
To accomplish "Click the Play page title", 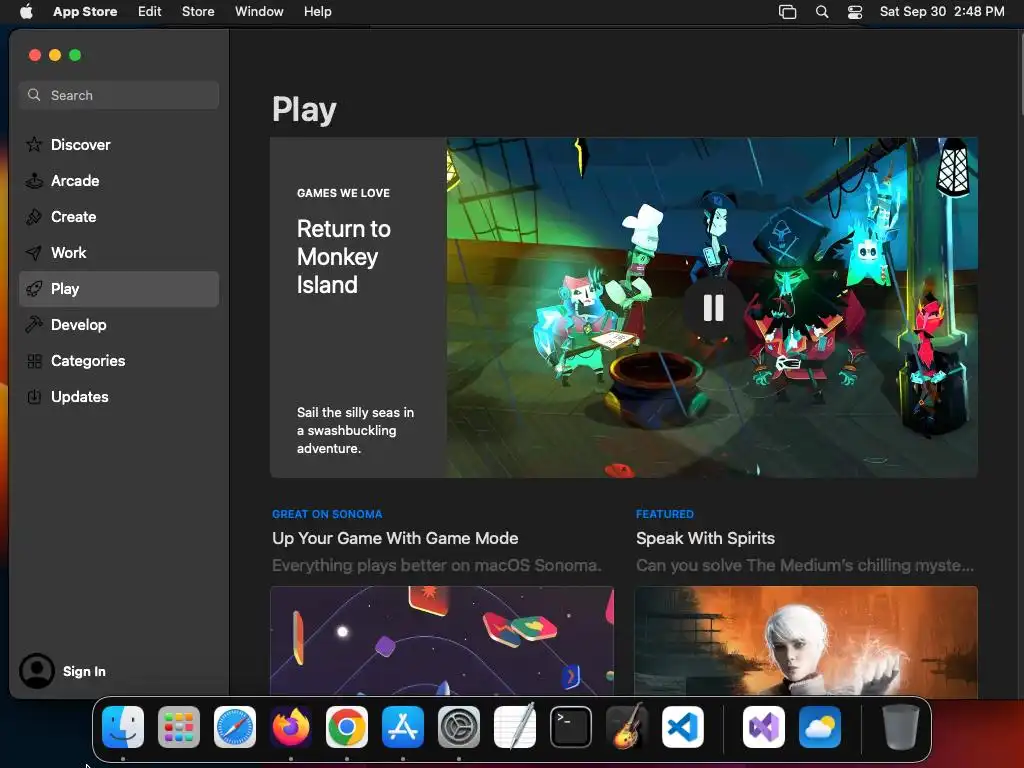I will point(304,110).
